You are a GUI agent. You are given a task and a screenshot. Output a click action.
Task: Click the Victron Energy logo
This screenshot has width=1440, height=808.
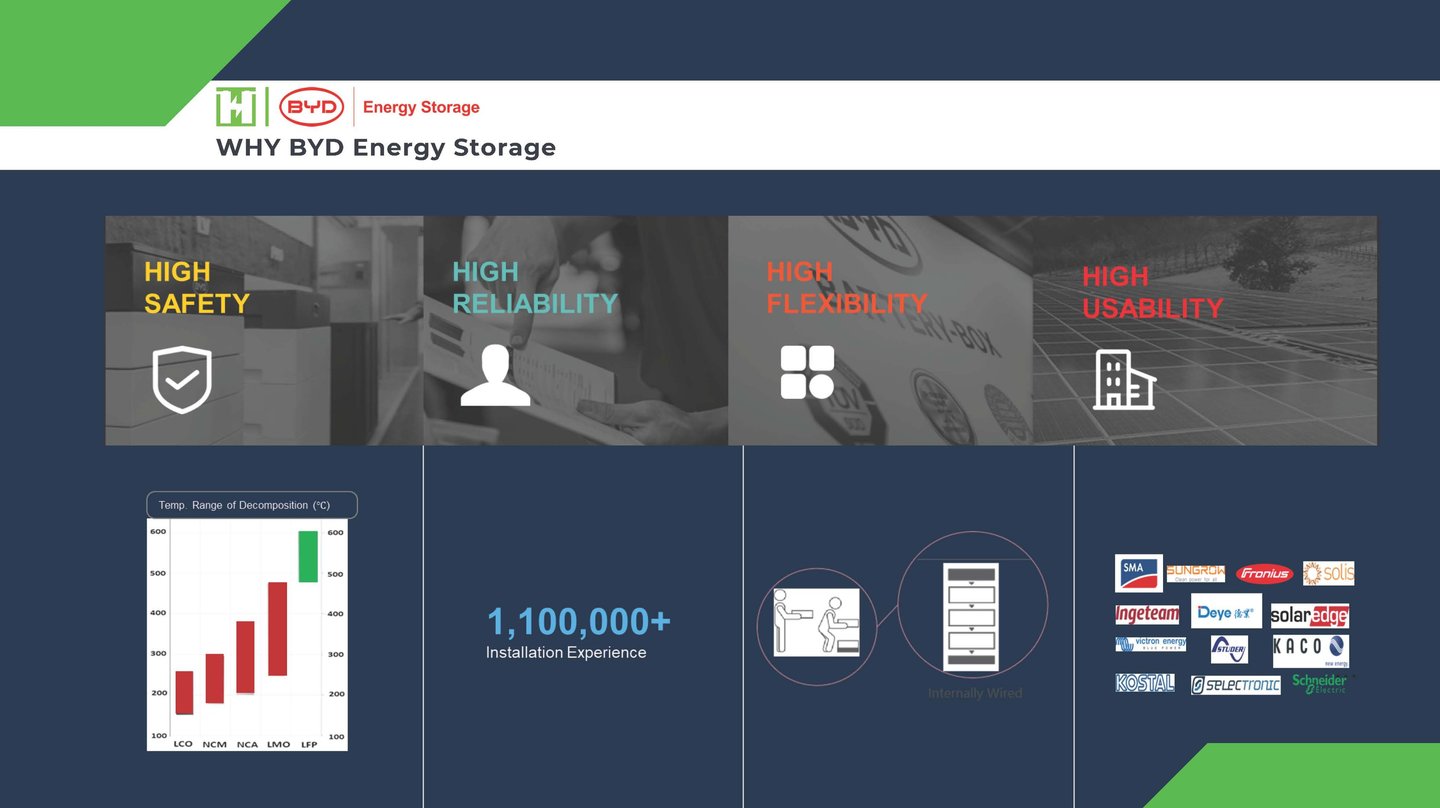click(x=1151, y=644)
